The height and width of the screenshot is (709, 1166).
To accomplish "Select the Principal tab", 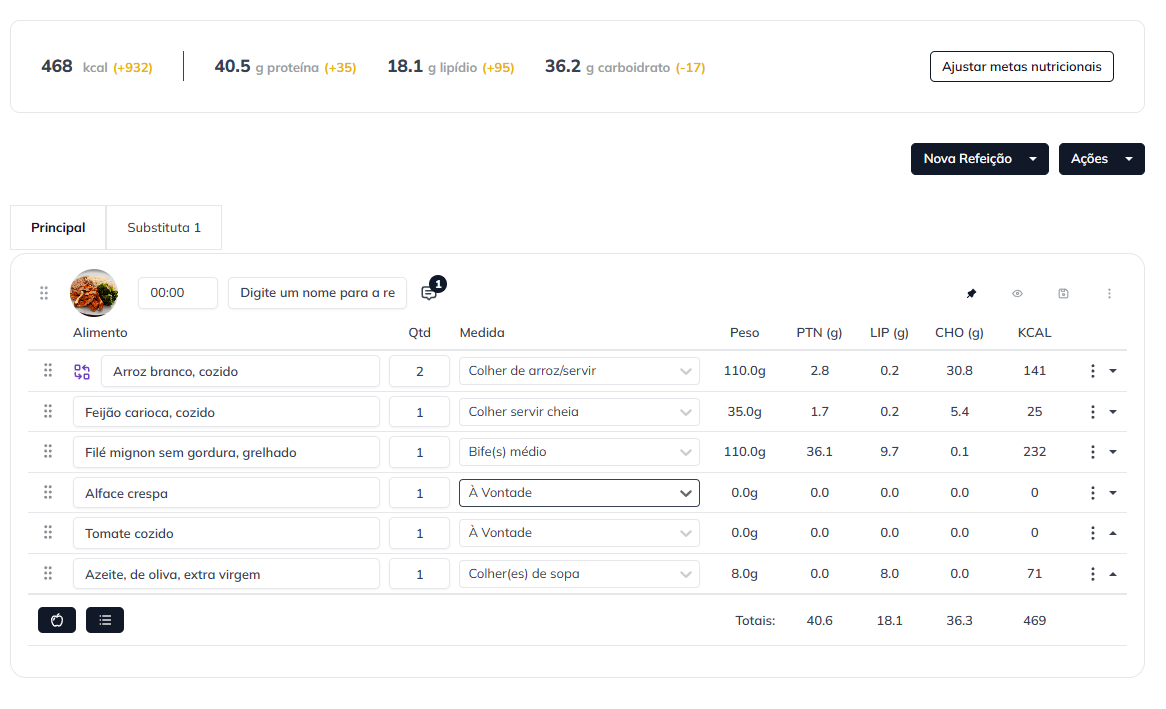I will click(58, 228).
